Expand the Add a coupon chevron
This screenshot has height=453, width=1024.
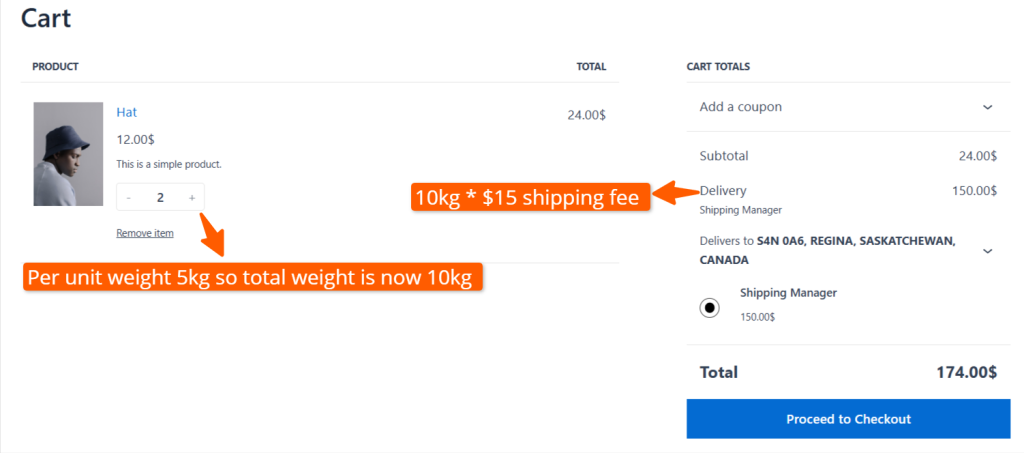click(987, 107)
